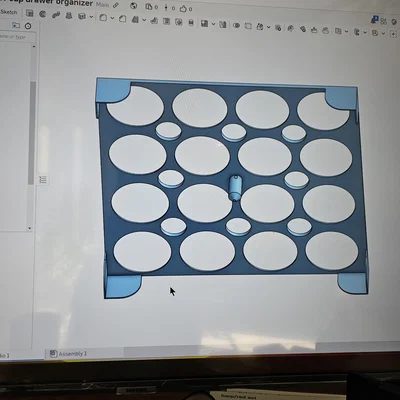Expand the Fillet tool dropdown

point(112,18)
